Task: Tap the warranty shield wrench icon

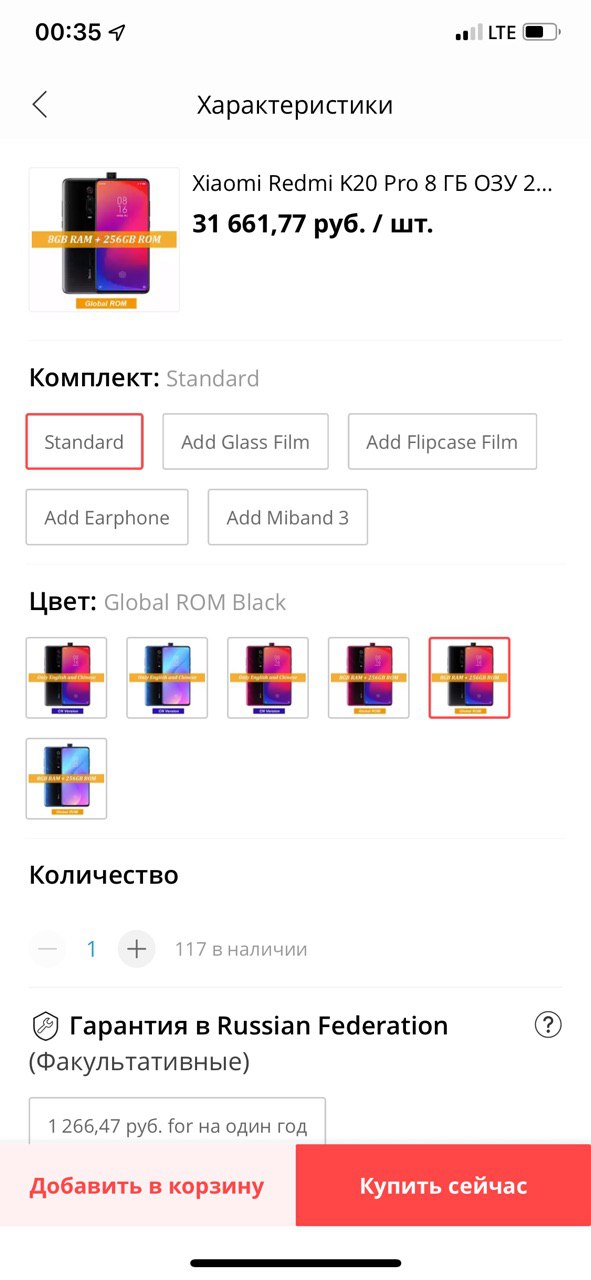Action: coord(45,1026)
